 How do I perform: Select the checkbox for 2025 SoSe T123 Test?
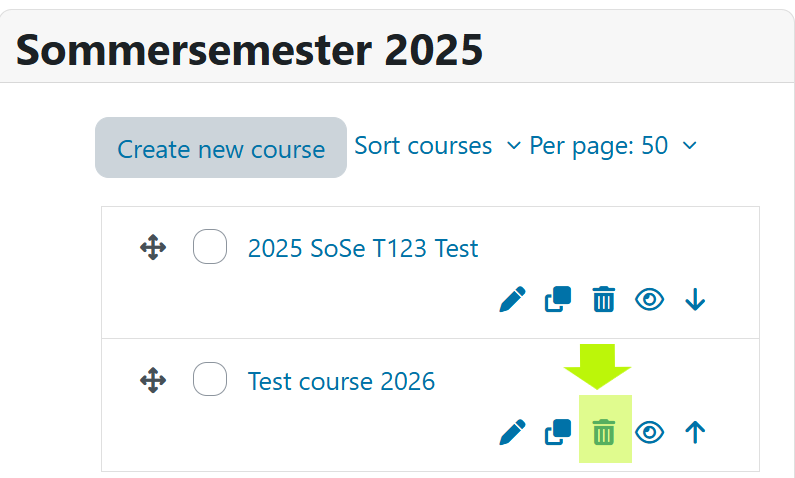[210, 246]
